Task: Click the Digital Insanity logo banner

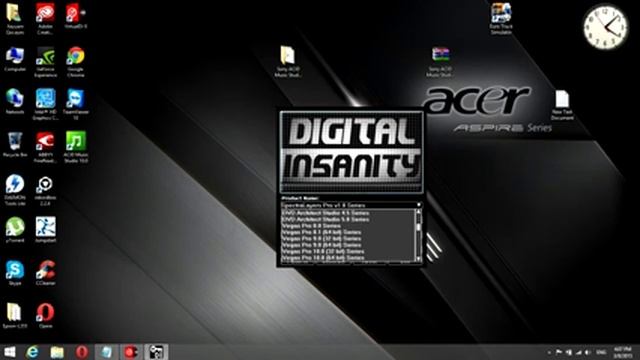Action: click(x=351, y=152)
